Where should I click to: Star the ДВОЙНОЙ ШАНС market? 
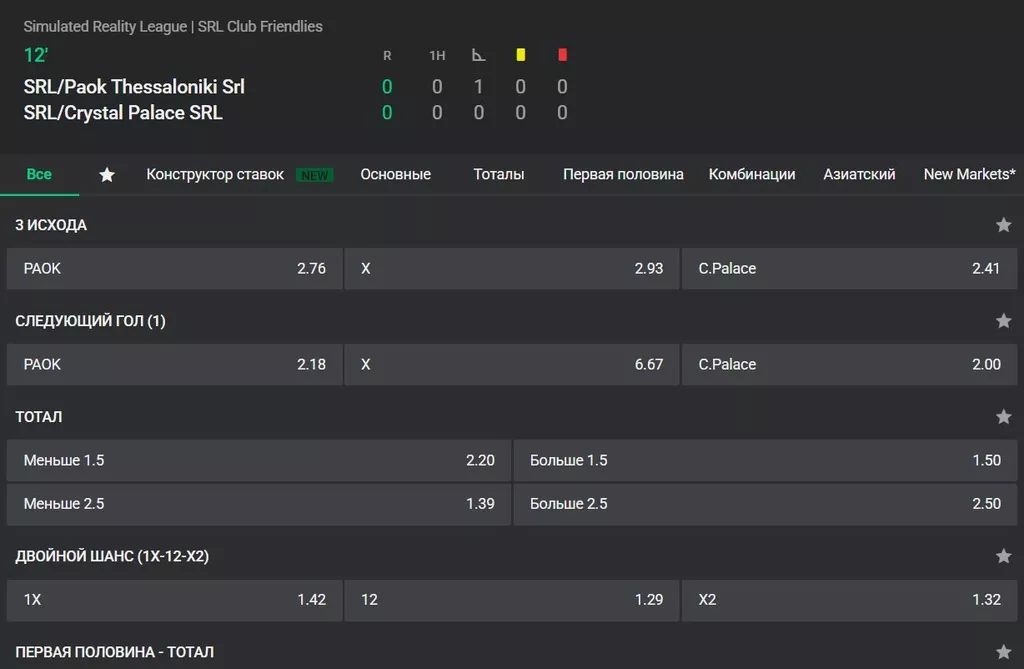point(1003,556)
